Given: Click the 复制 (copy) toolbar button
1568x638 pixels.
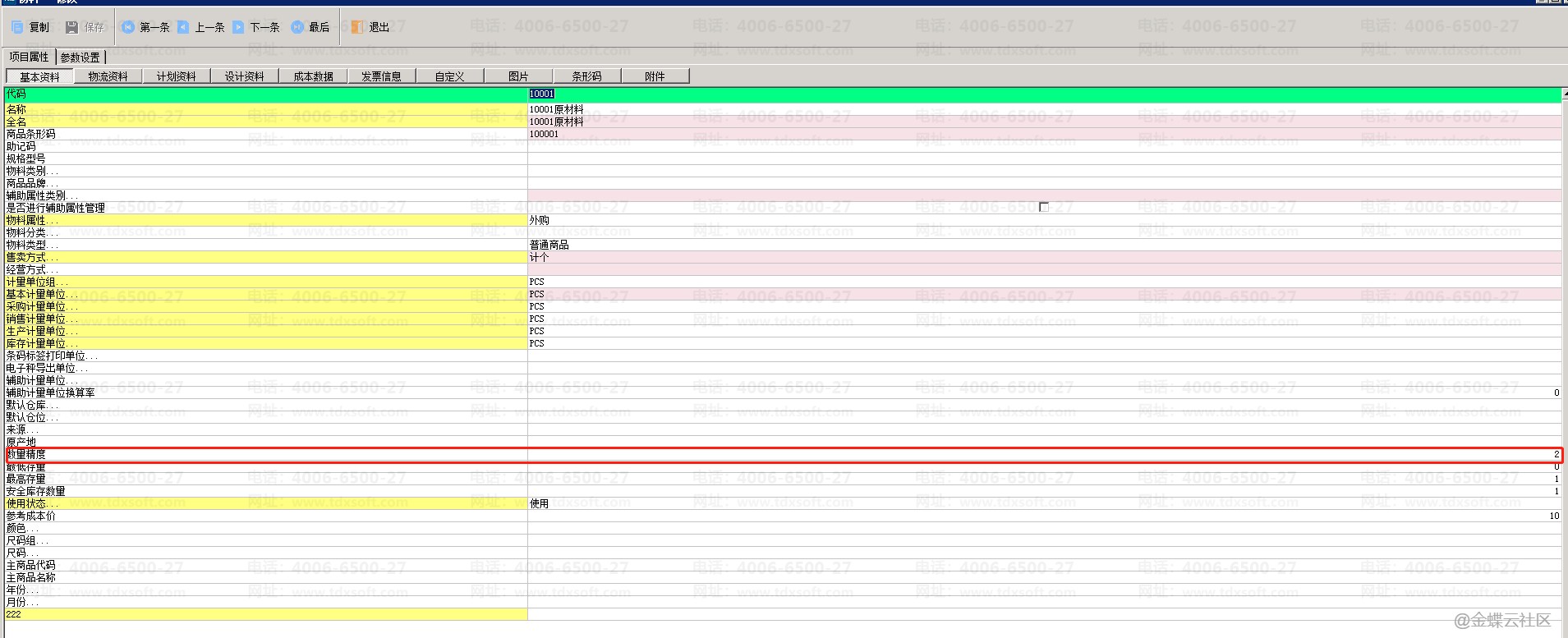Looking at the screenshot, I should 30,27.
